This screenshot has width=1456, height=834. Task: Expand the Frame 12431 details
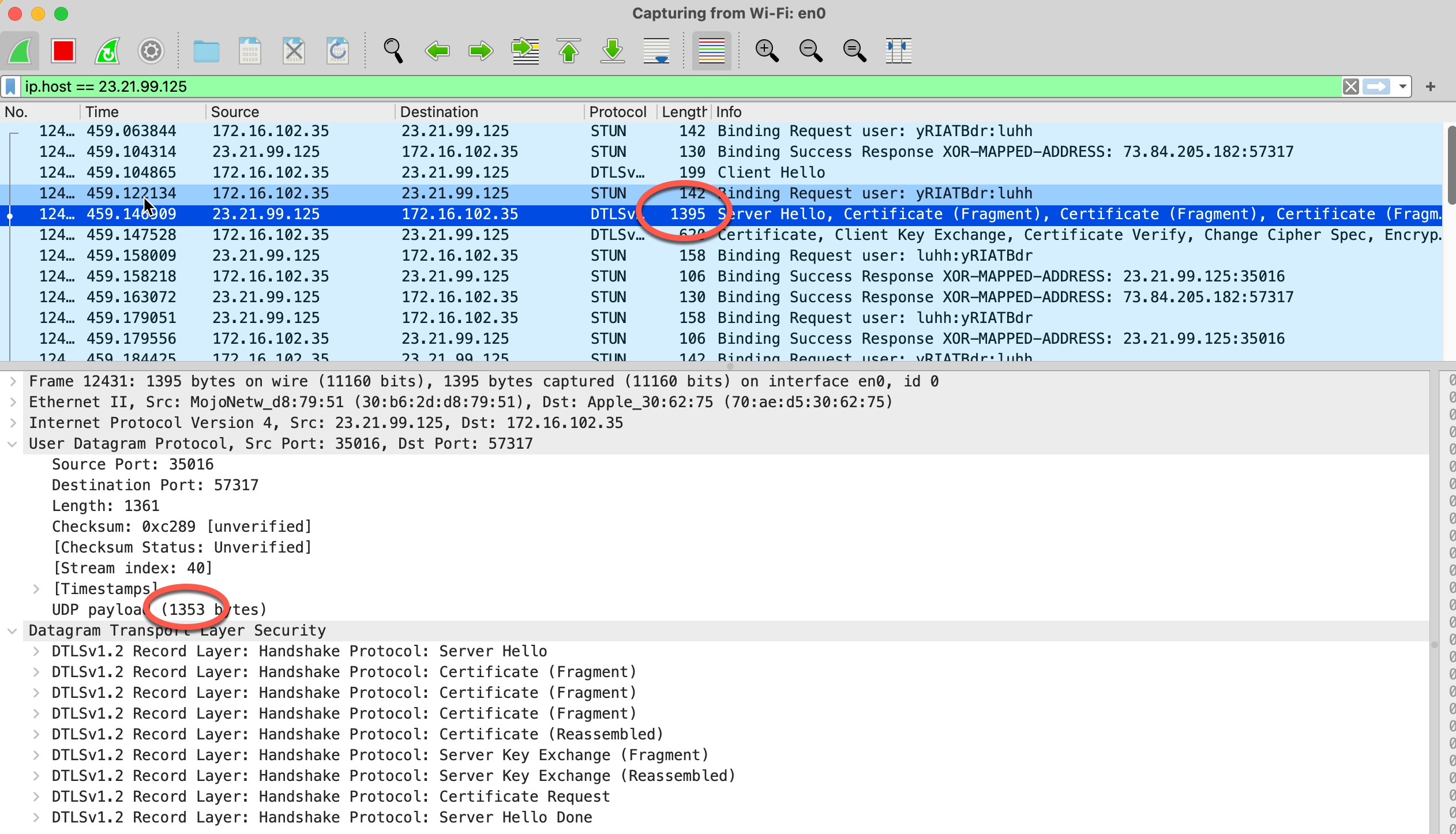pos(13,381)
